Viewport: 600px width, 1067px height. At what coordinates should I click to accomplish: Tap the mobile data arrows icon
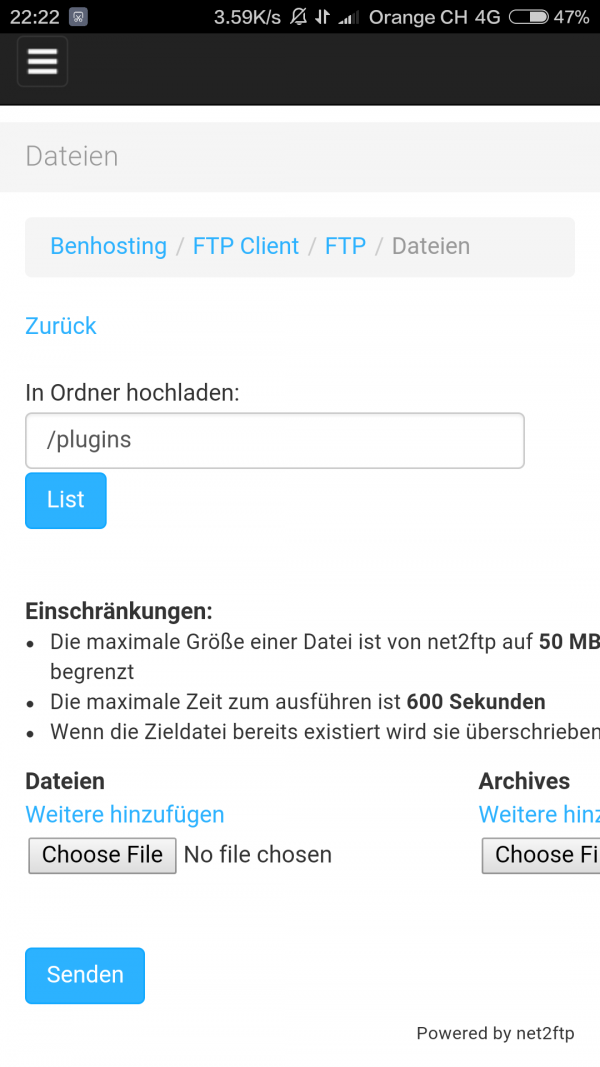point(323,17)
